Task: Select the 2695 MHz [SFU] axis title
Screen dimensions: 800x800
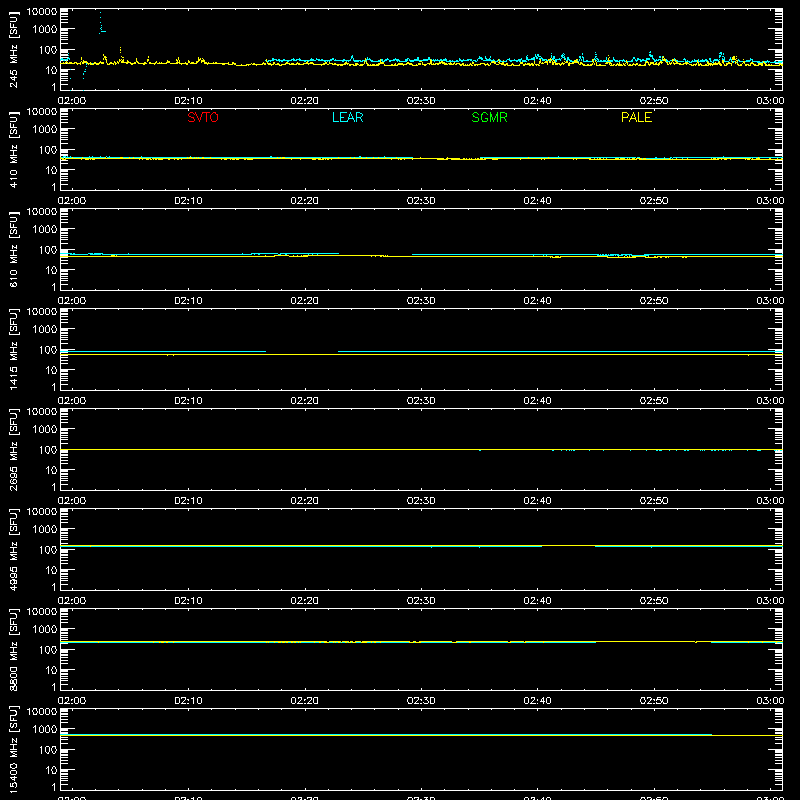Action: point(13,449)
